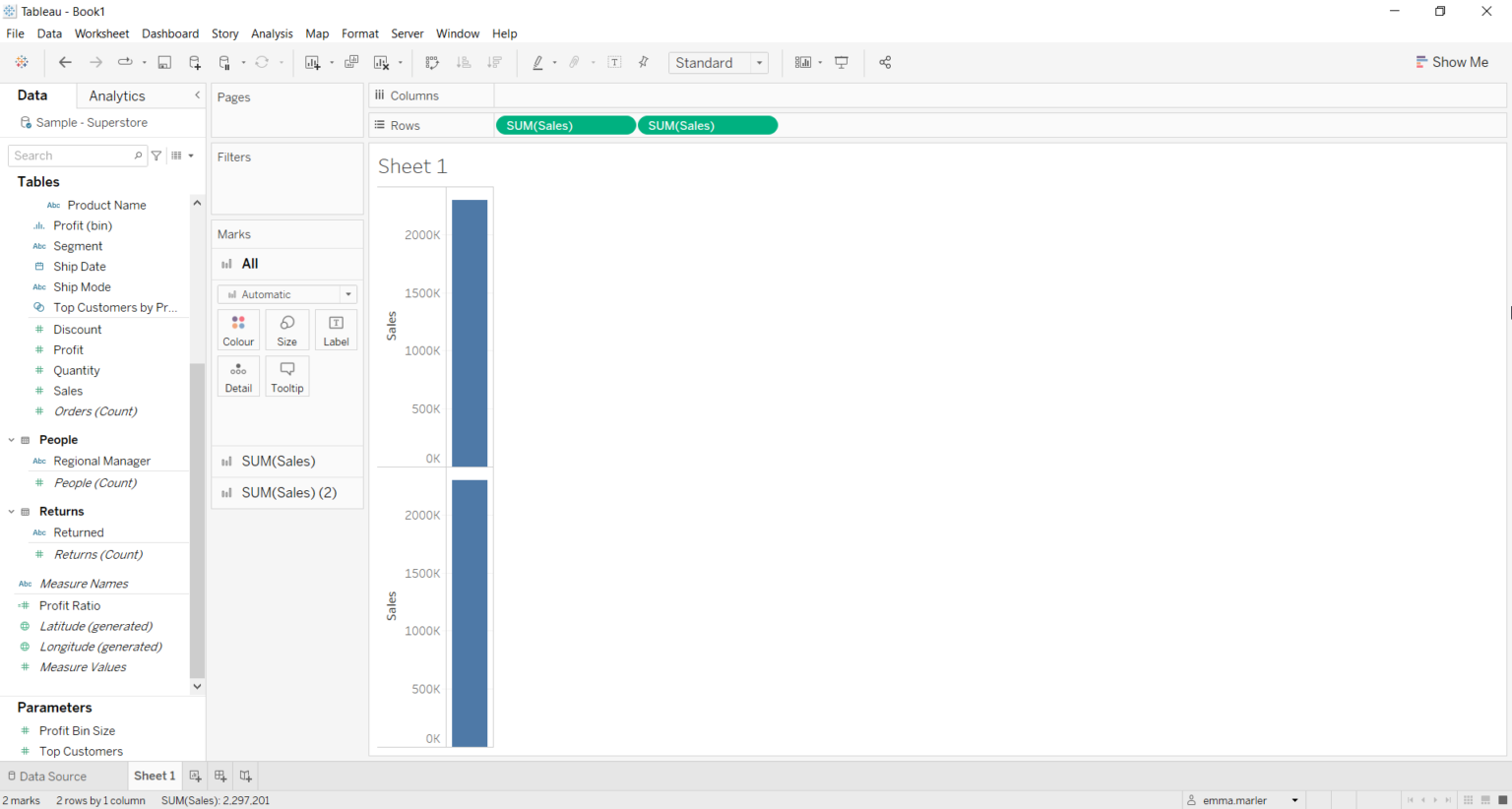Open the Colour mark card

coord(238,329)
